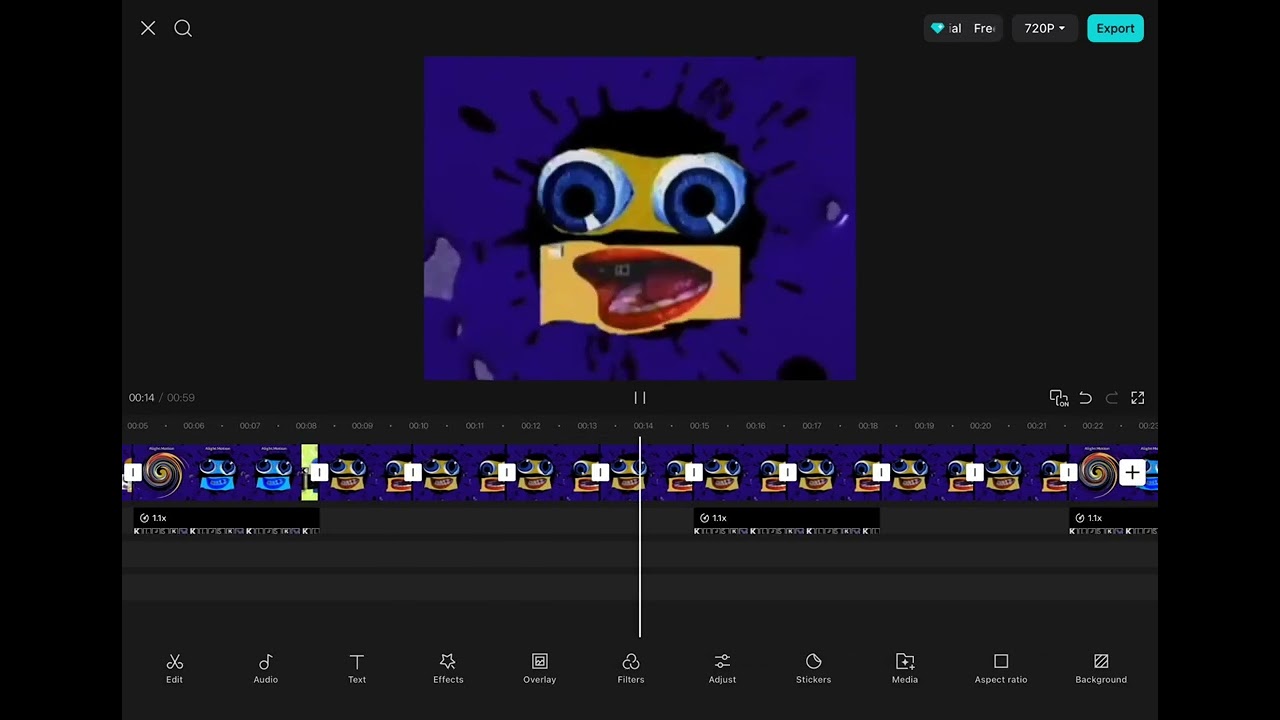Select the transition marker near 00:13

point(600,472)
